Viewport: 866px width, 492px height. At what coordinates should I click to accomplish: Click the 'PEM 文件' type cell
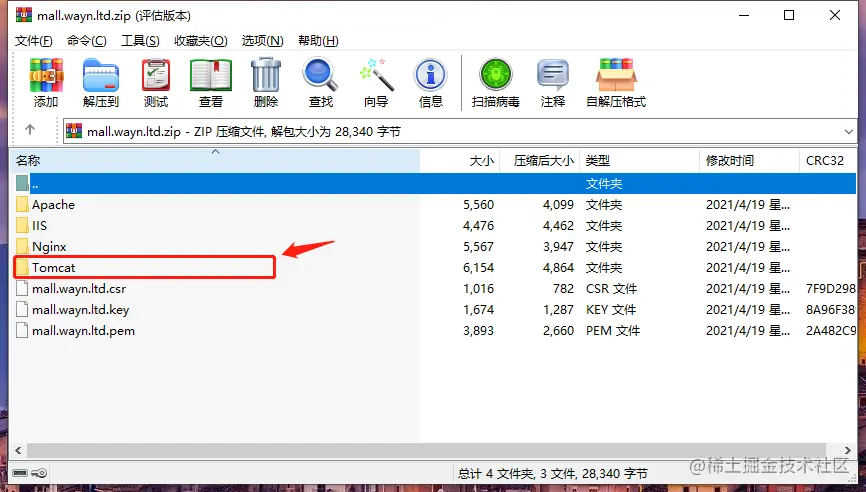pyautogui.click(x=613, y=331)
